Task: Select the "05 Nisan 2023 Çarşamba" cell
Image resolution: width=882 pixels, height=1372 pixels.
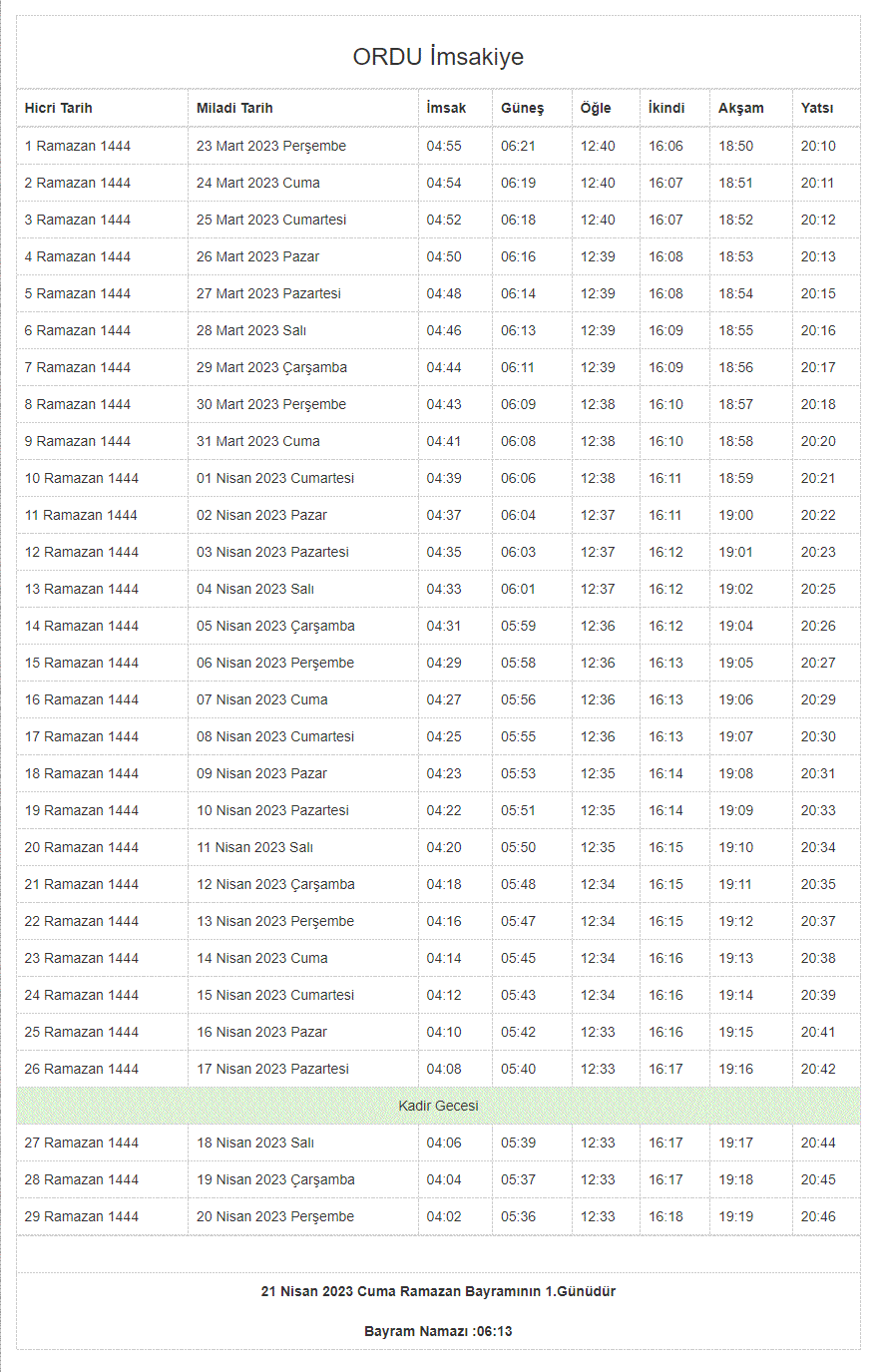Action: click(275, 626)
